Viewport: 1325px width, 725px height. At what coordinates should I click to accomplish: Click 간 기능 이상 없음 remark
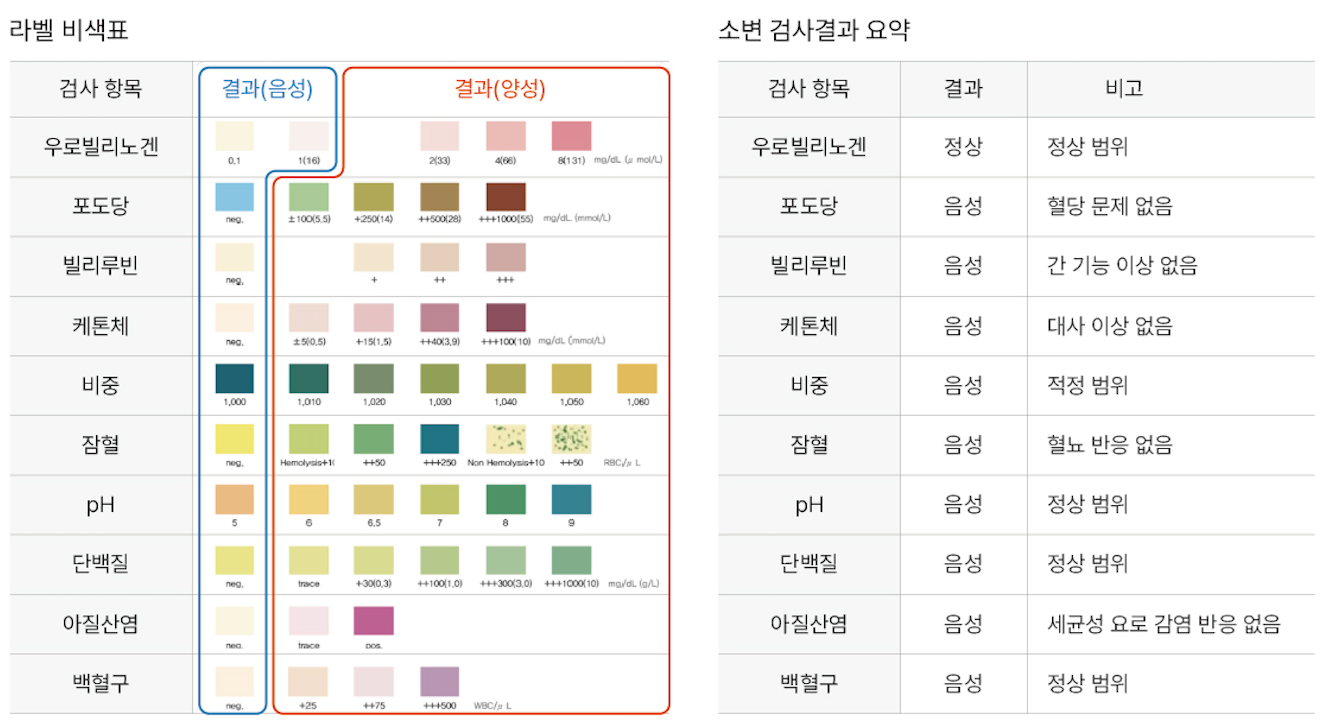click(x=1122, y=266)
